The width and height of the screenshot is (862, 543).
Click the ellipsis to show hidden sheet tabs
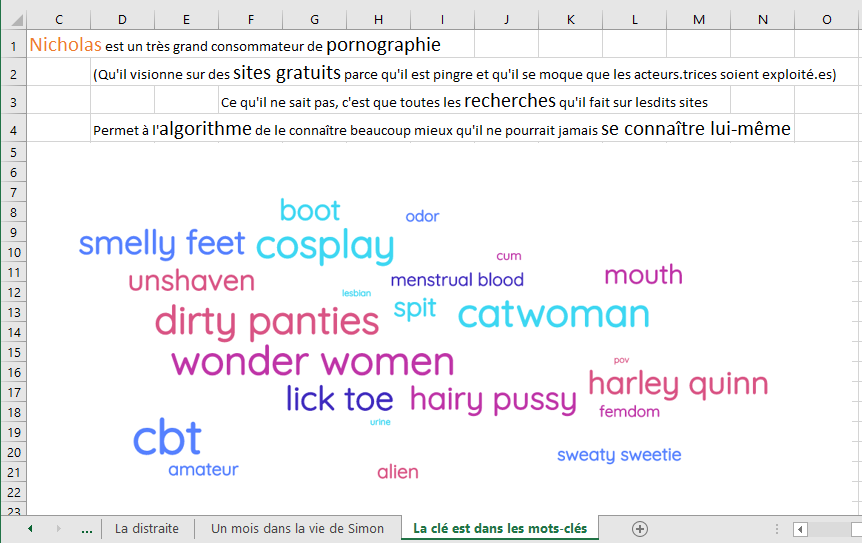click(86, 528)
